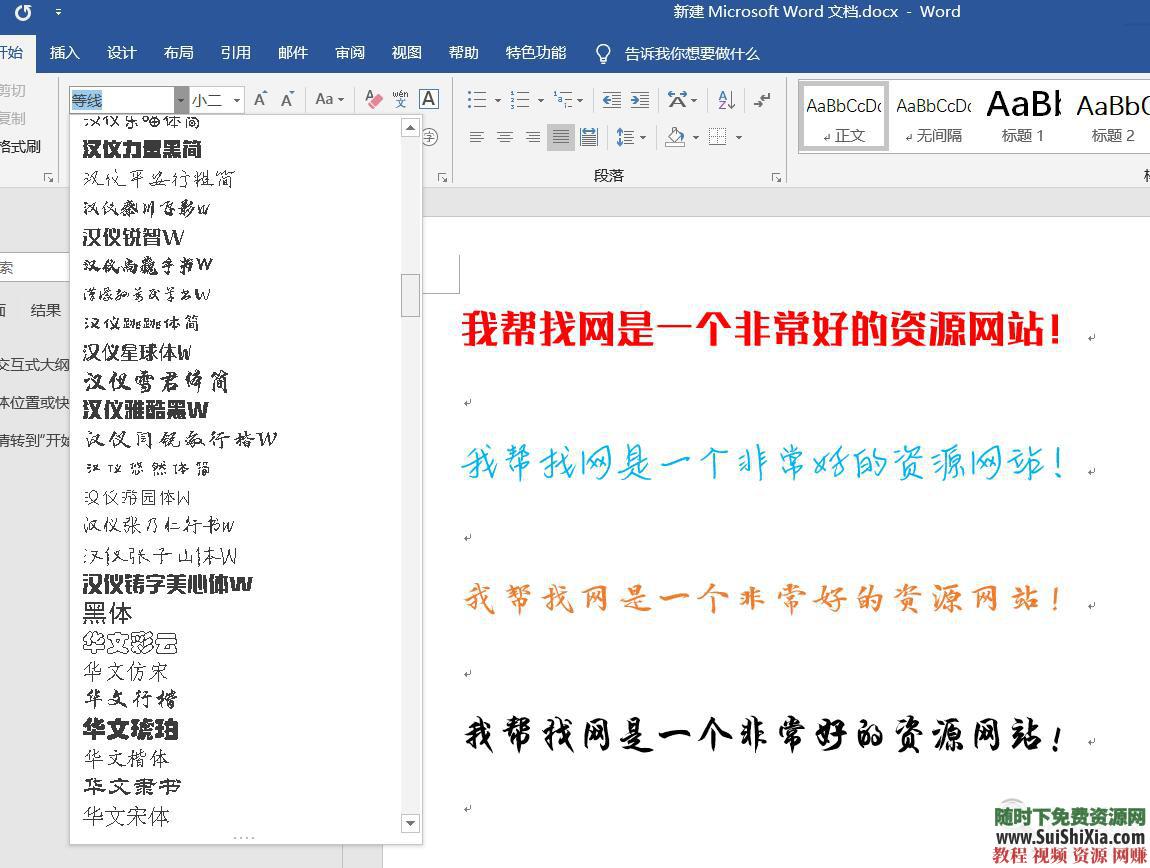
Task: Open the Change Case dropdown
Action: (327, 99)
